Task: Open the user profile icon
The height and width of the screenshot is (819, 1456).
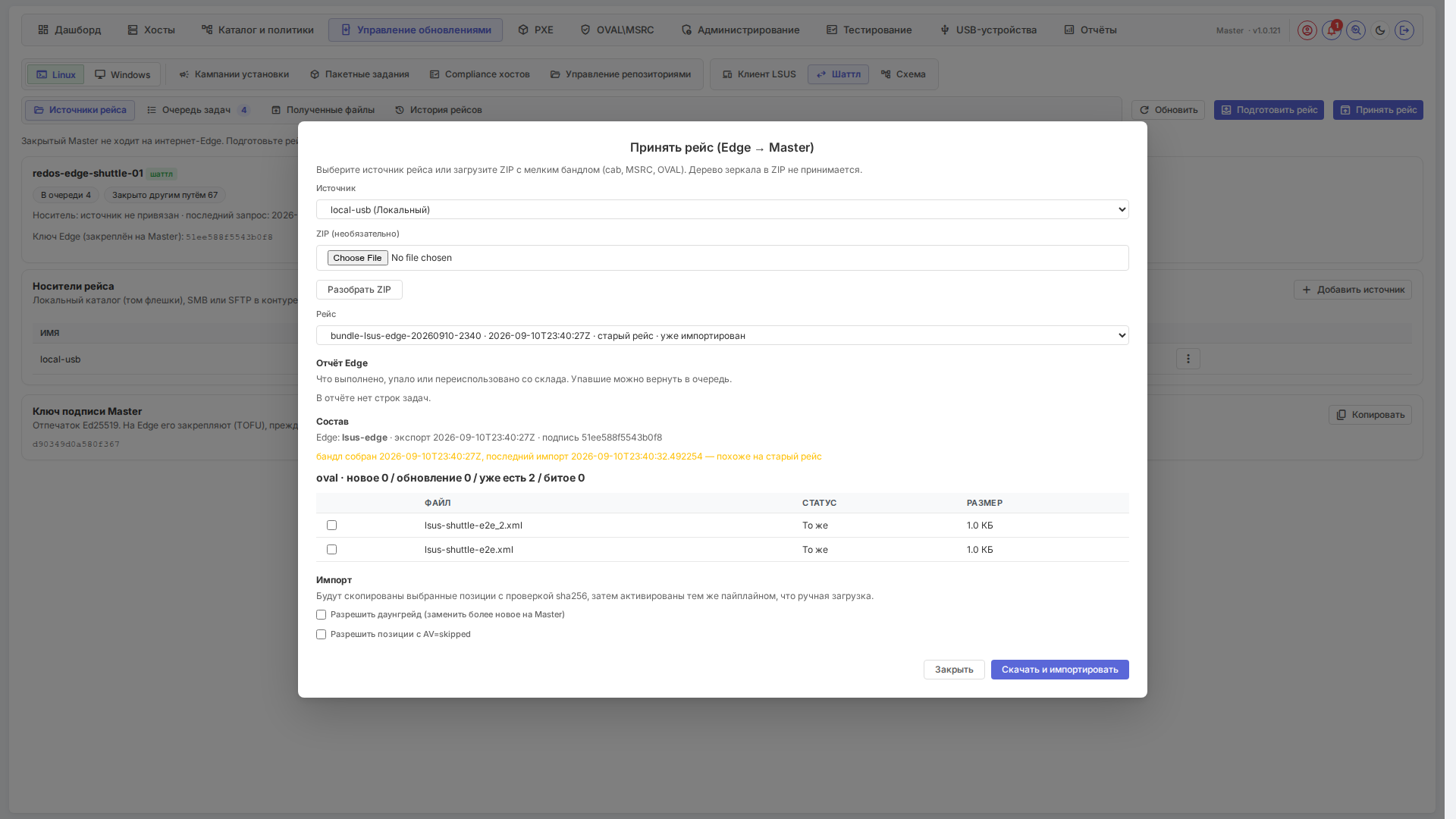Action: tap(1307, 30)
